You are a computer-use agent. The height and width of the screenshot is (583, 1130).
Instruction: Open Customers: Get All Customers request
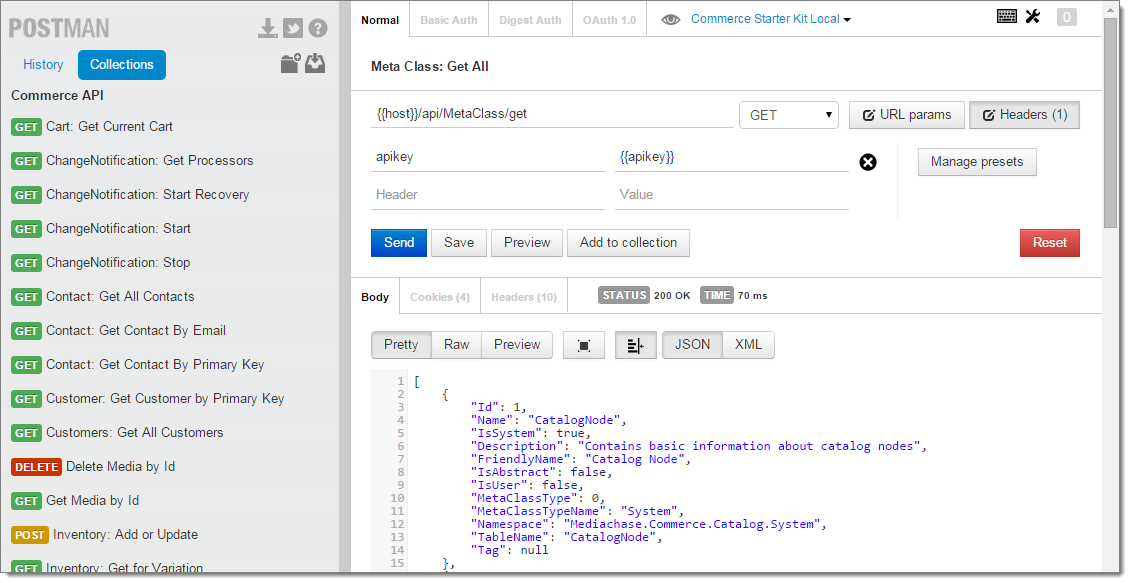pos(135,432)
